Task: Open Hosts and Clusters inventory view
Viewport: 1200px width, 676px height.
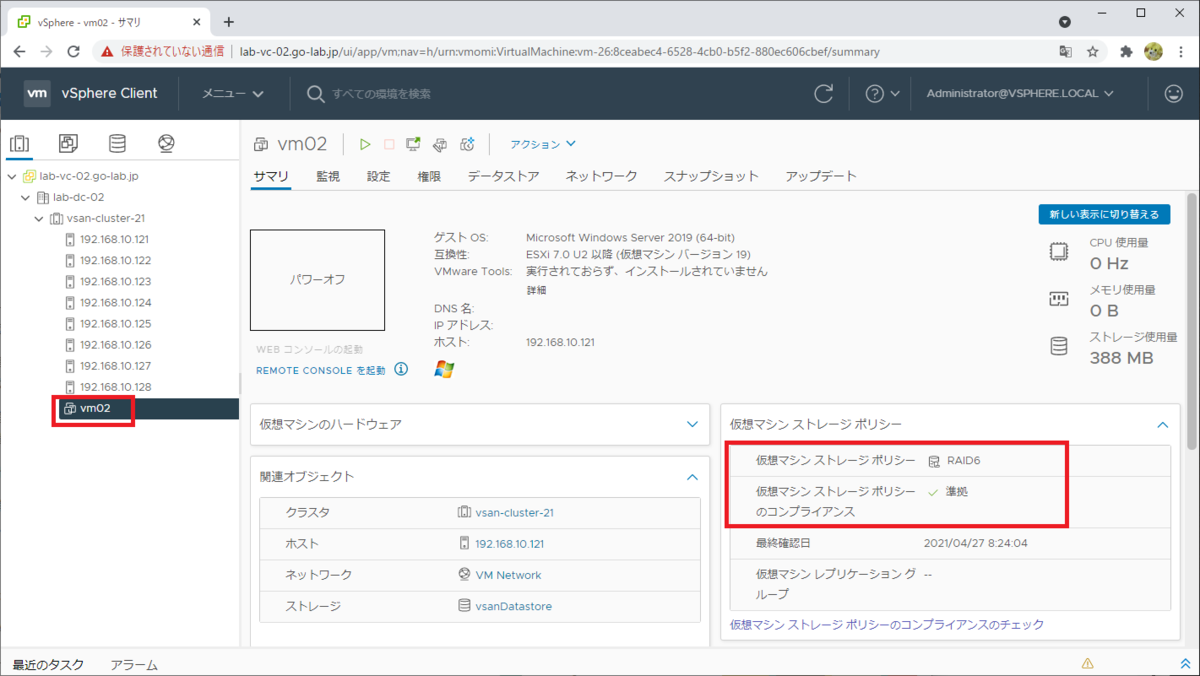Action: coord(20,144)
